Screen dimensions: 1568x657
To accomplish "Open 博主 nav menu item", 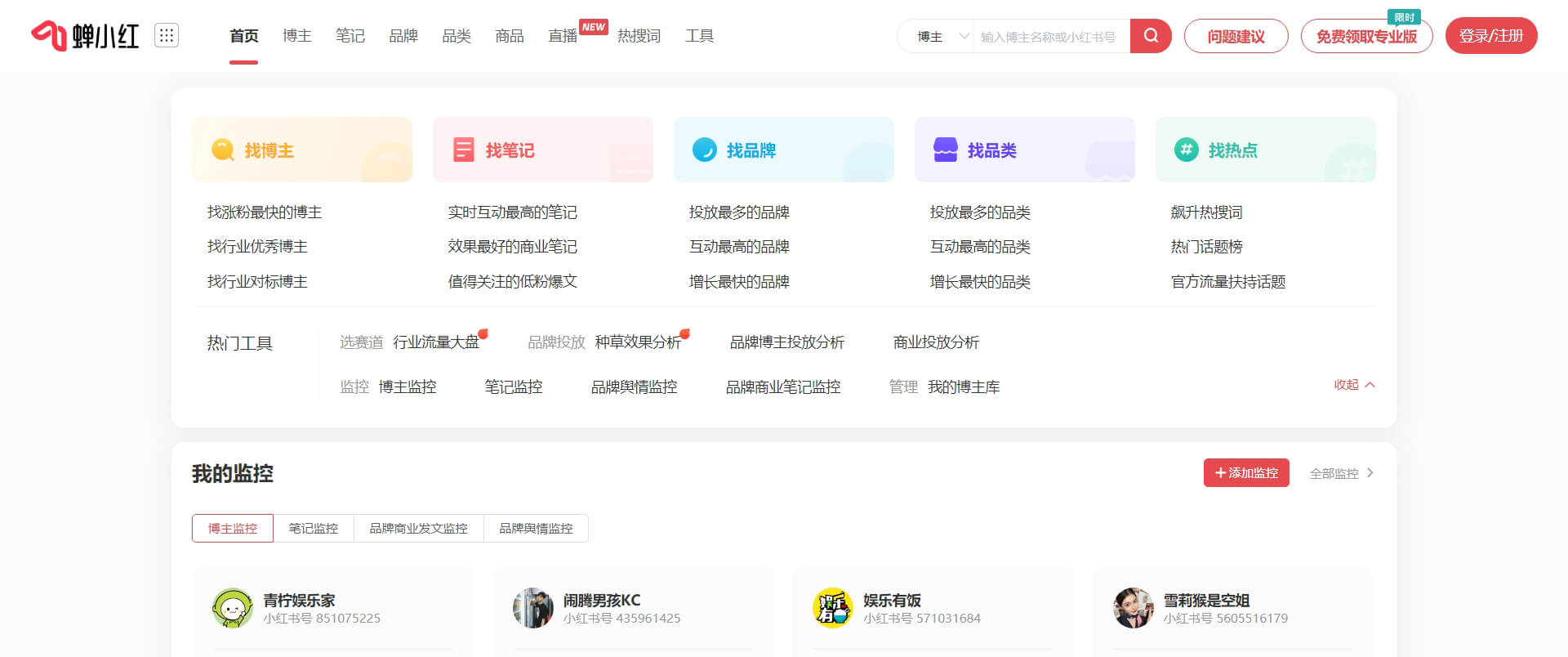I will tap(296, 36).
